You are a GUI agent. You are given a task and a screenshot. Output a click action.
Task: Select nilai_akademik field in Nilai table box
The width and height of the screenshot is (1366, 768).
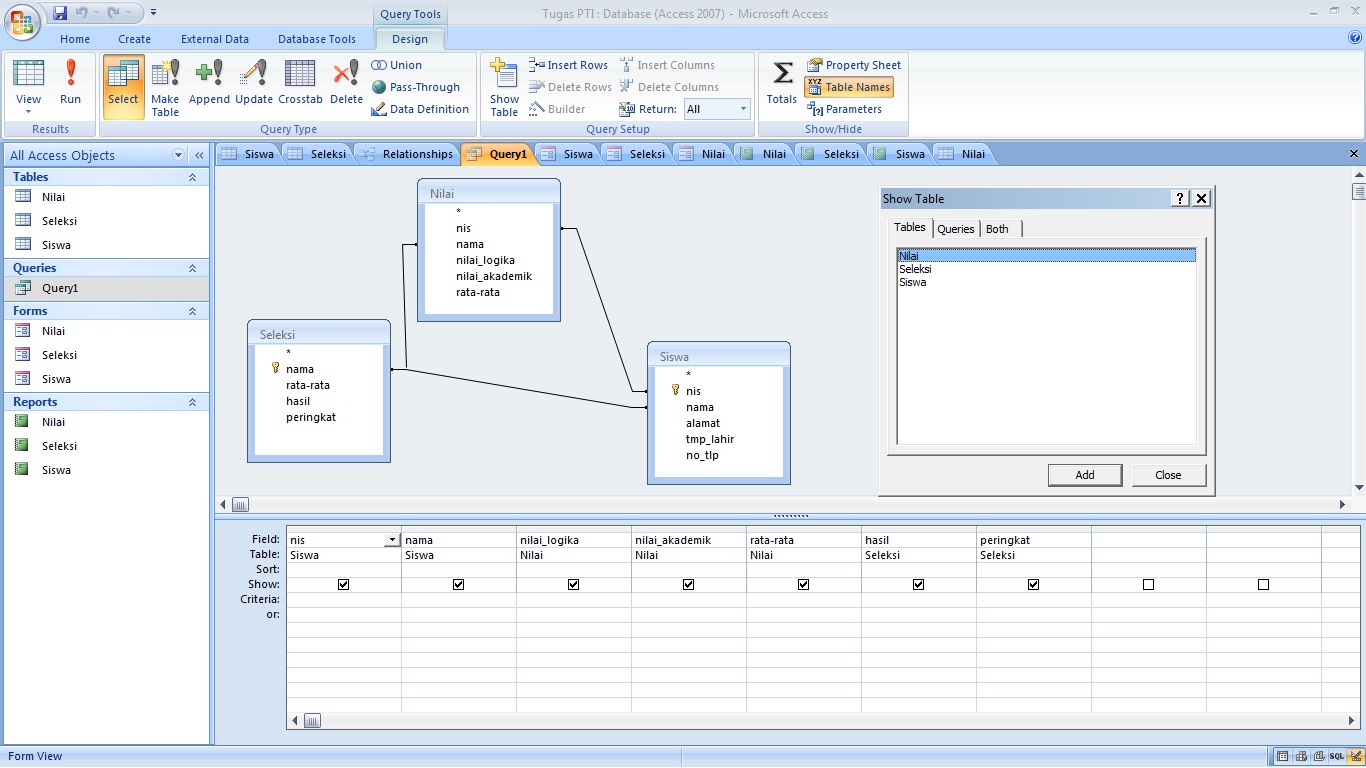[494, 276]
